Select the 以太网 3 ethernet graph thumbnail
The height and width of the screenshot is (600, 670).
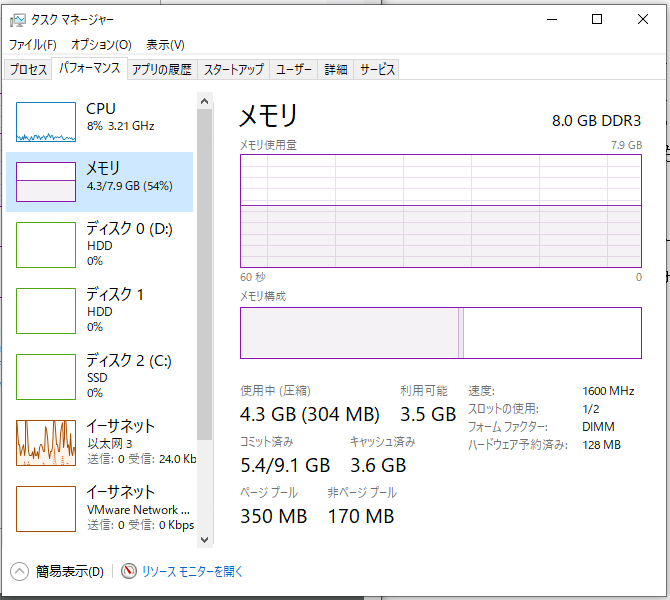point(46,443)
